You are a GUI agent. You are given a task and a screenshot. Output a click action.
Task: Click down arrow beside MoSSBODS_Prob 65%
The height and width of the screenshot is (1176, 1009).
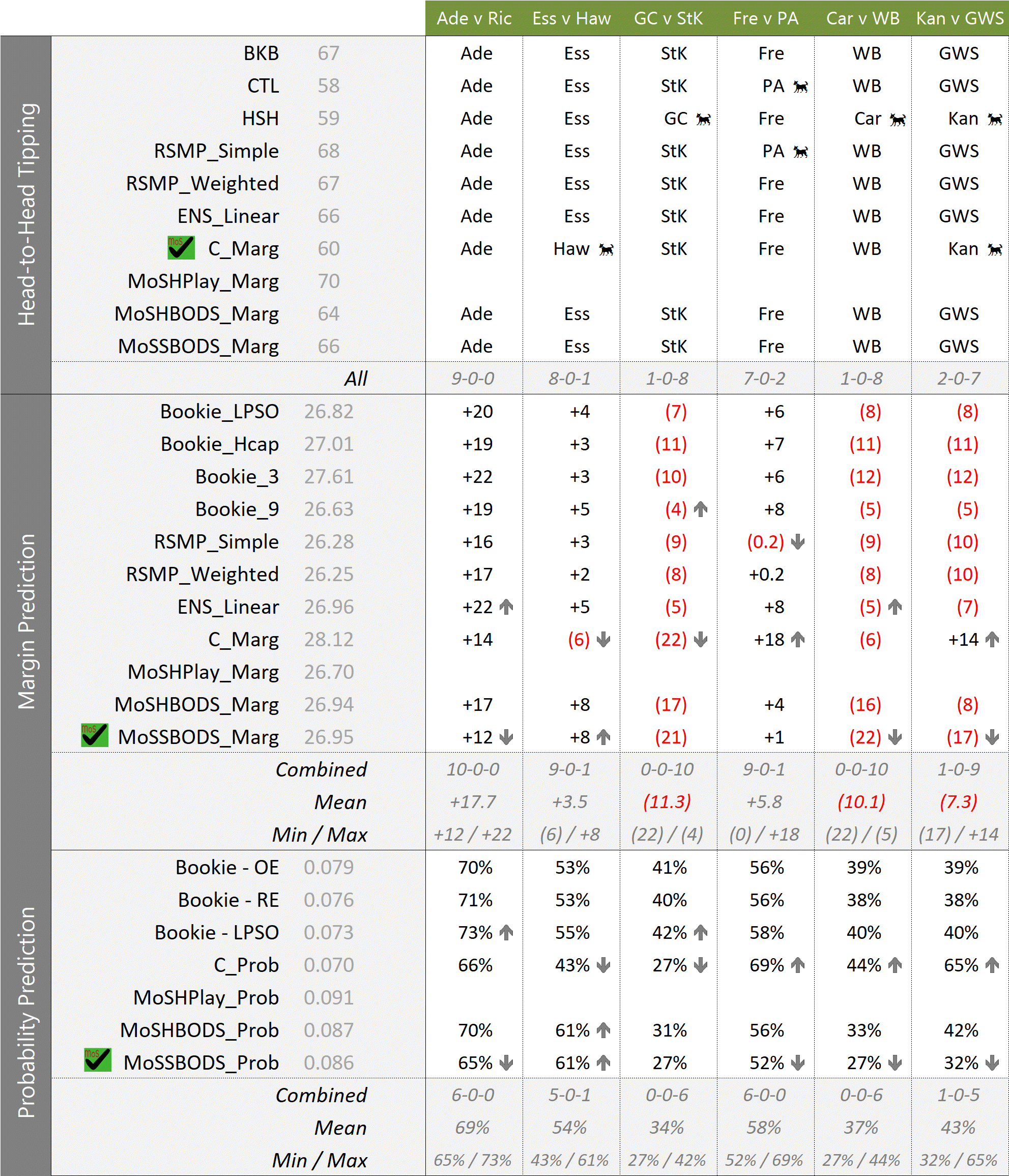pos(506,1063)
